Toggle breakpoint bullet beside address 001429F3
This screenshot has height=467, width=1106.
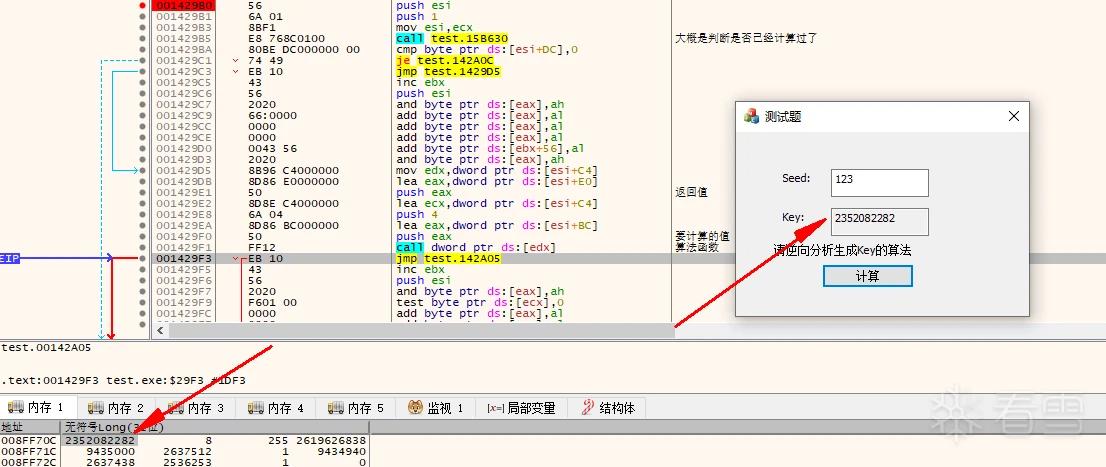[143, 258]
